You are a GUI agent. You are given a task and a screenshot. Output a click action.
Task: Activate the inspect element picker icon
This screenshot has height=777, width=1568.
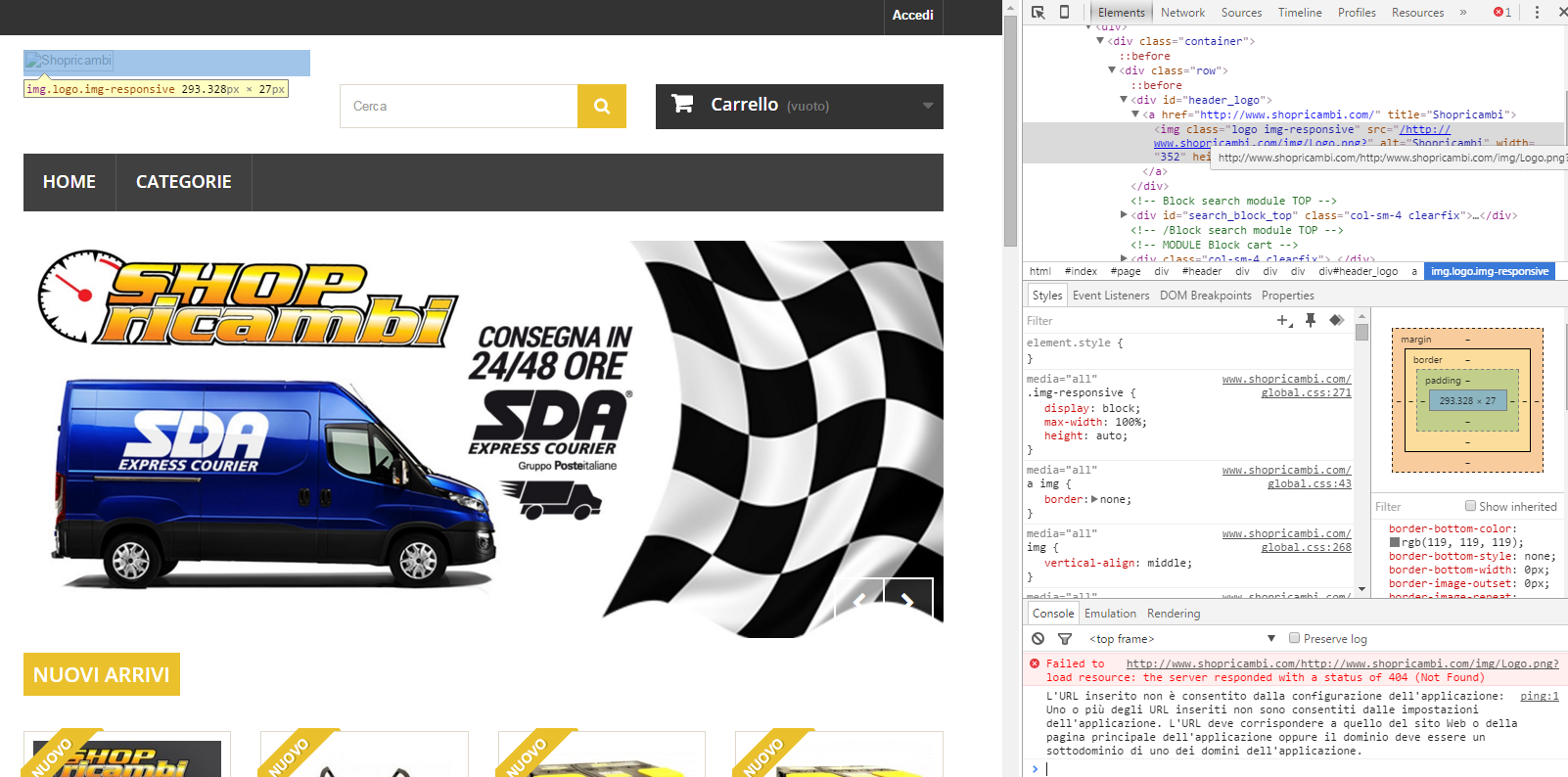(1038, 12)
